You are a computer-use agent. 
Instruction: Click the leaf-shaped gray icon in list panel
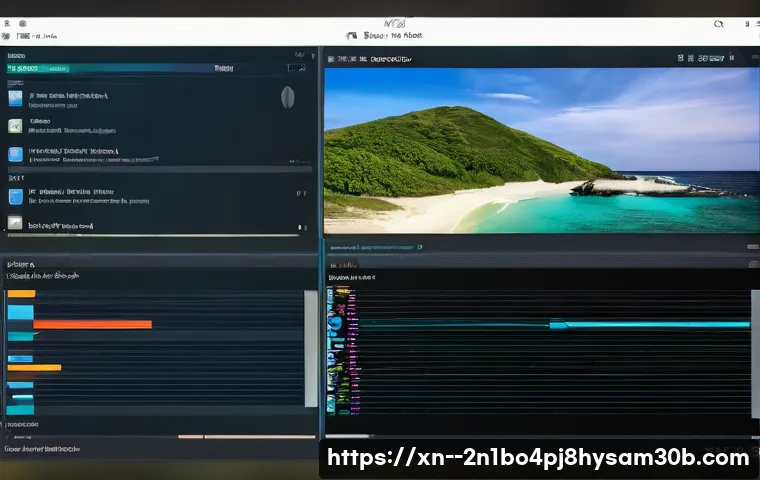click(287, 97)
